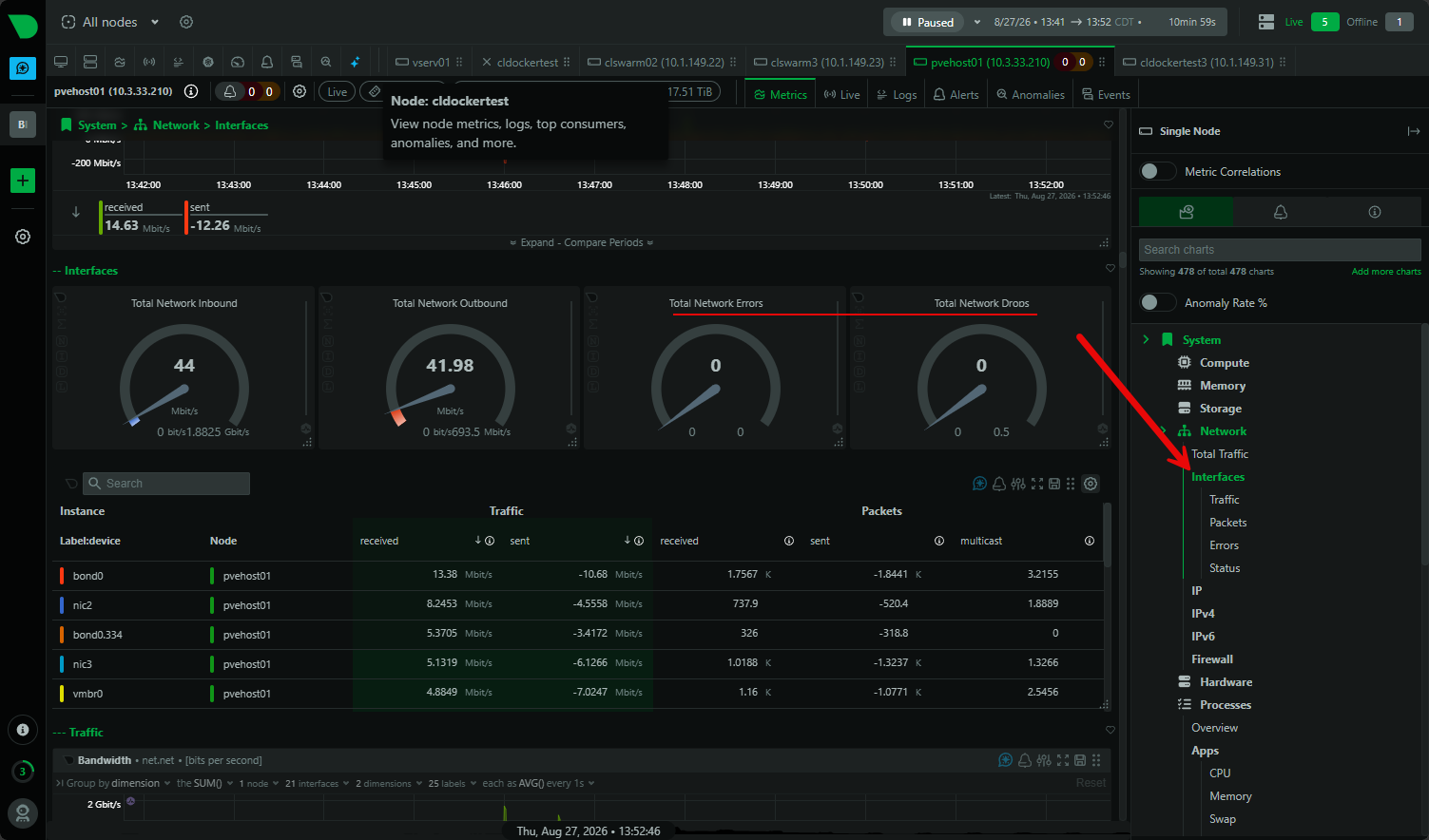Open the info icon for Traffic received column
The width and height of the screenshot is (1429, 840).
point(490,541)
